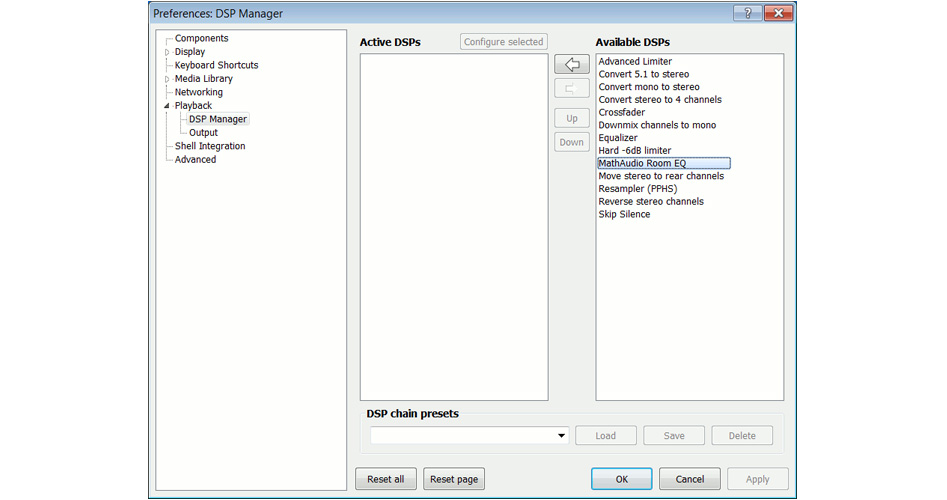Click the Delete preset button
Image resolution: width=947 pixels, height=500 pixels.
coord(742,435)
